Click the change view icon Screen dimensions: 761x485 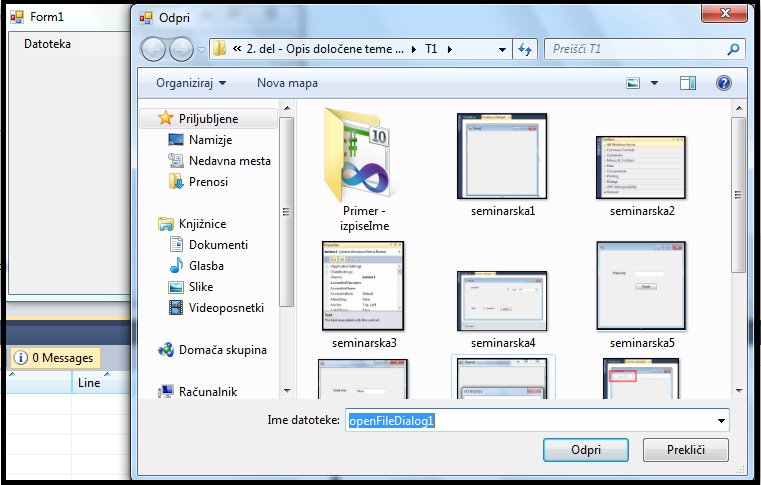pyautogui.click(x=633, y=83)
